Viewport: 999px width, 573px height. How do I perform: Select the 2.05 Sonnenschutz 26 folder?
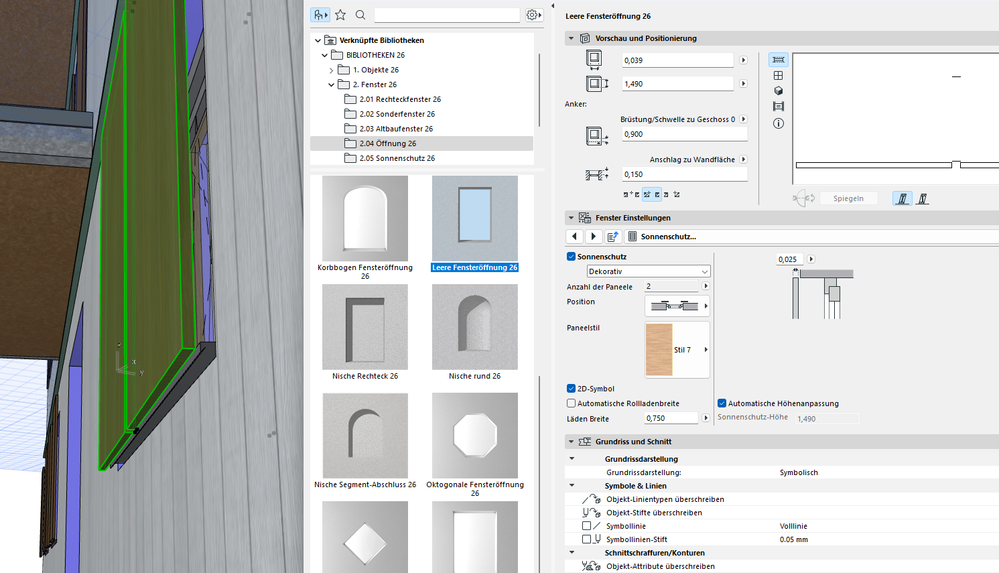[397, 158]
